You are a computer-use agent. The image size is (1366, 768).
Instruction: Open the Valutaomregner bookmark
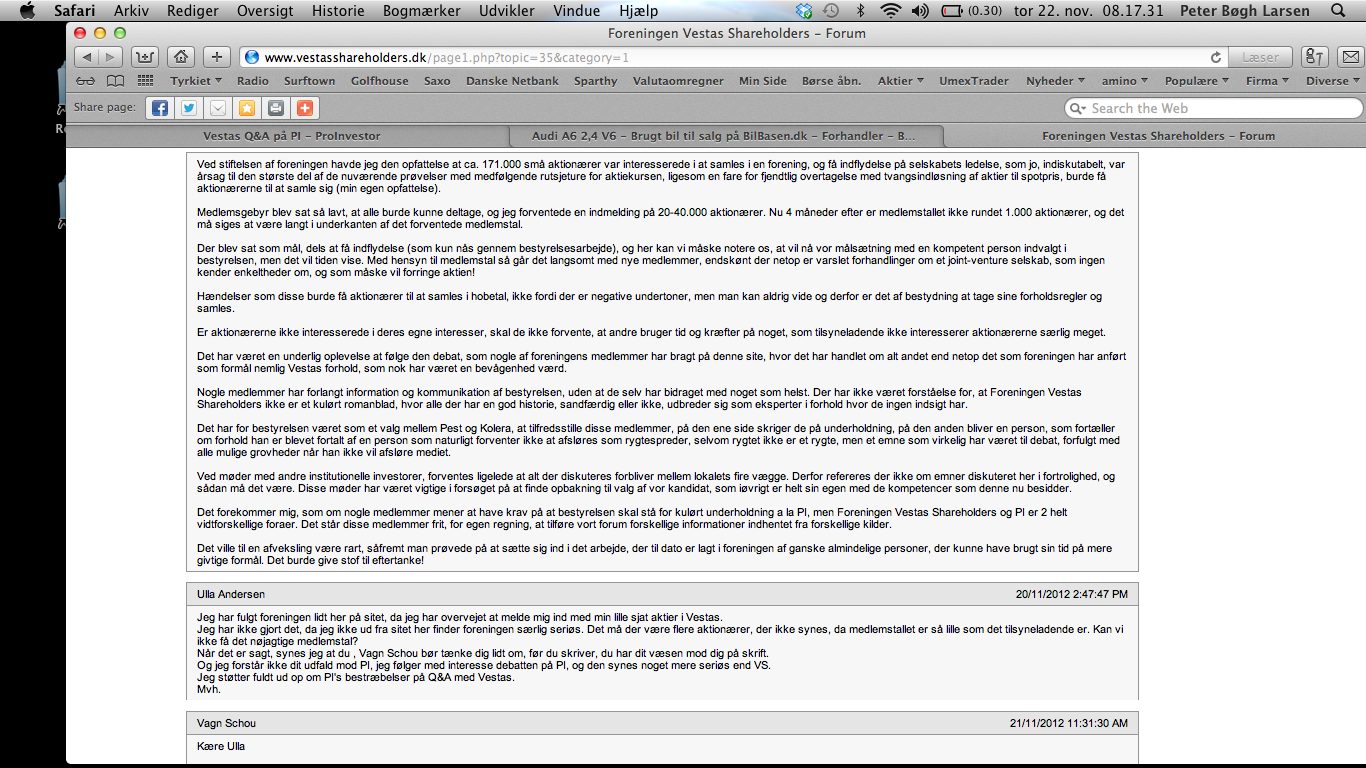pyautogui.click(x=678, y=81)
